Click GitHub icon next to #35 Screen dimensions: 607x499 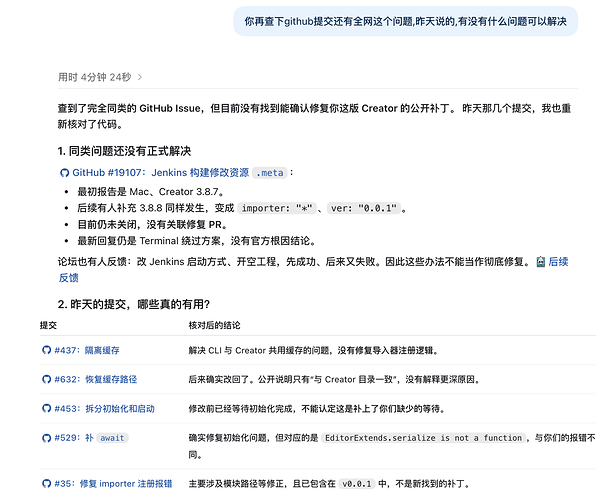click(46, 484)
